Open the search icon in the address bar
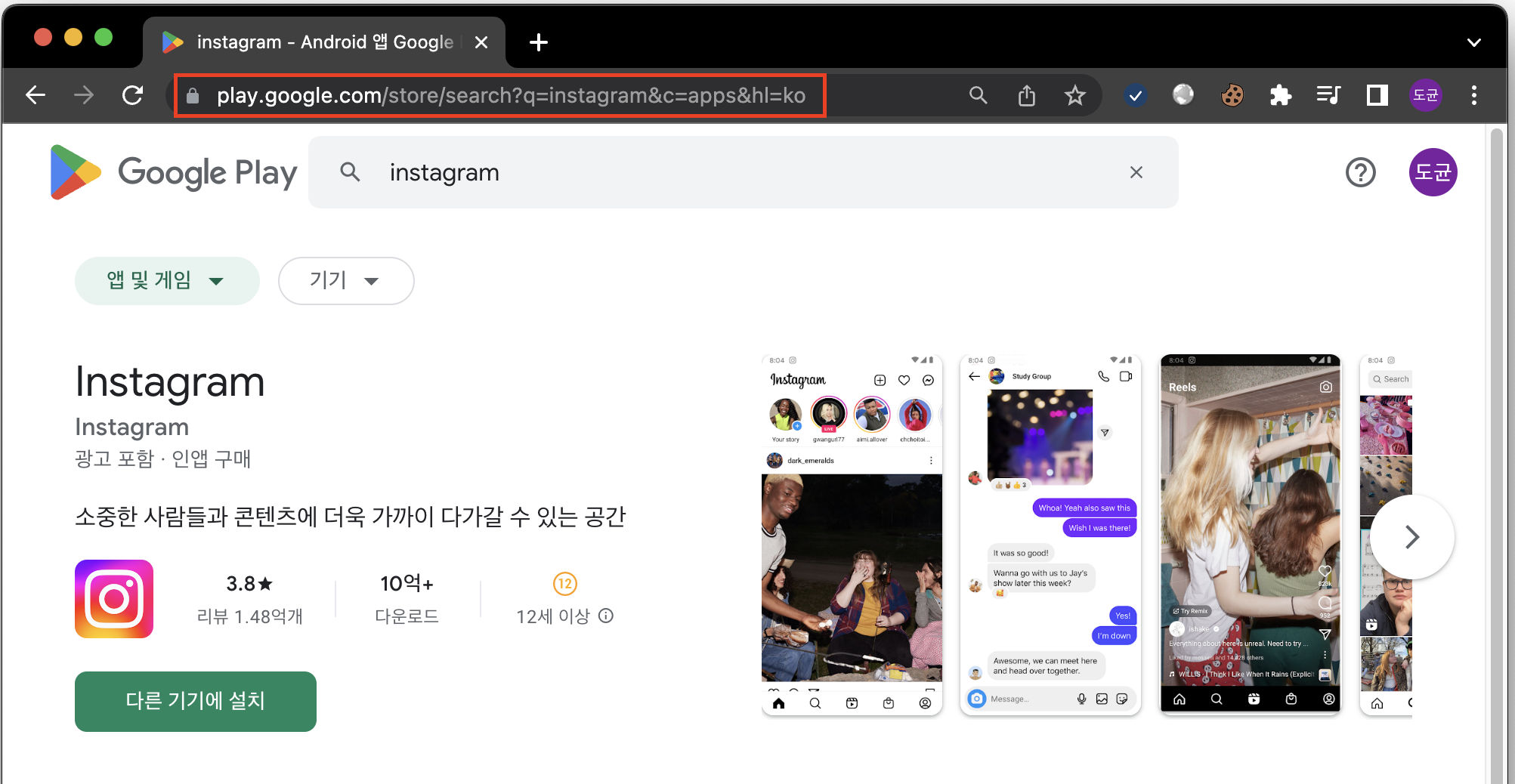Viewport: 1515px width, 784px height. pyautogui.click(x=979, y=95)
